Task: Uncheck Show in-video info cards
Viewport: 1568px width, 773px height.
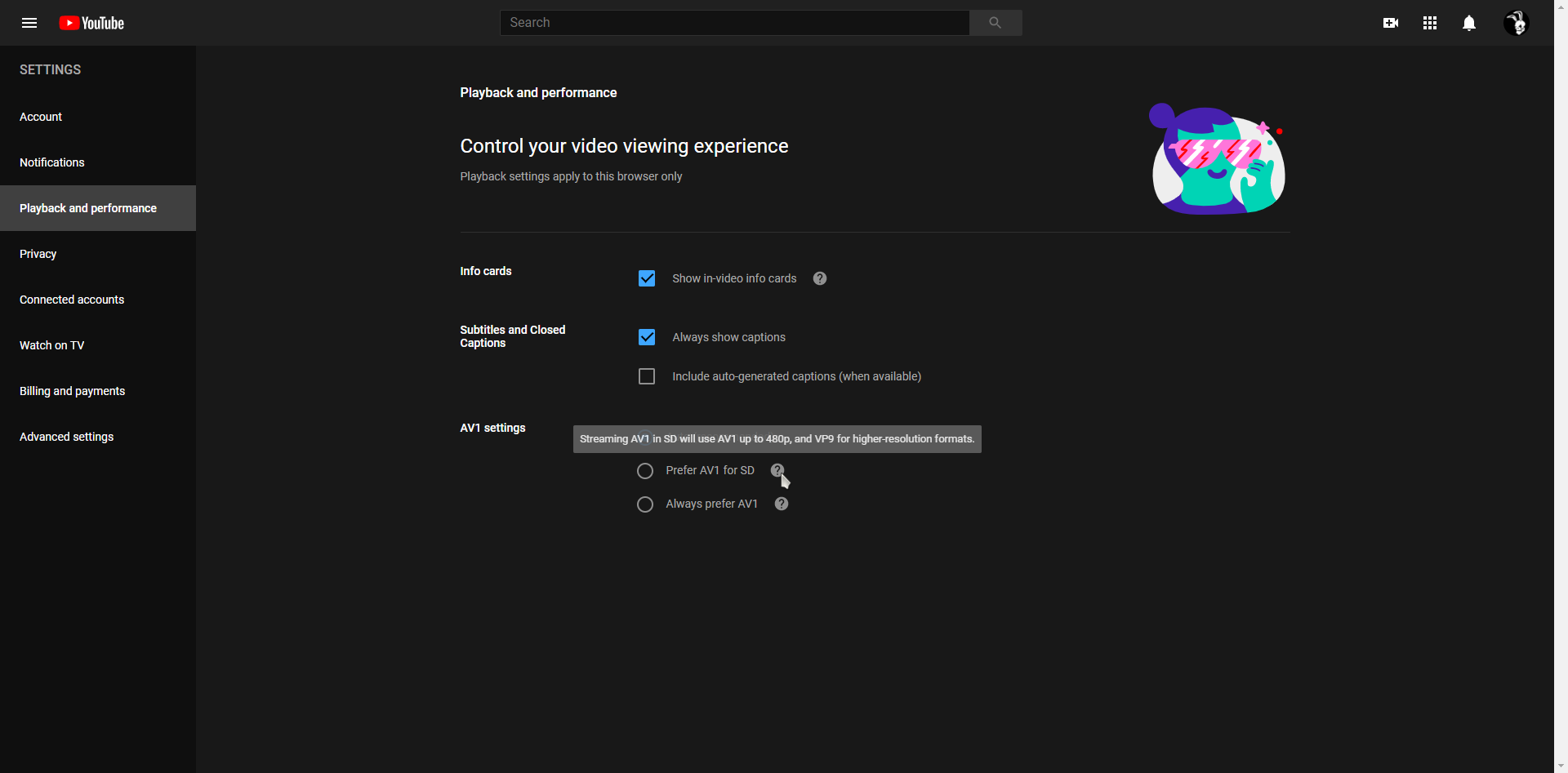Action: tap(647, 278)
